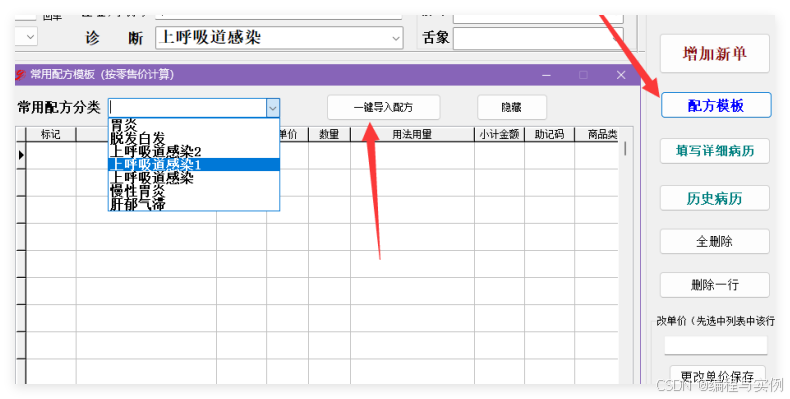Screen dimensions: 790x399
Task: Click 更改单价保存 button
Action: click(x=717, y=375)
